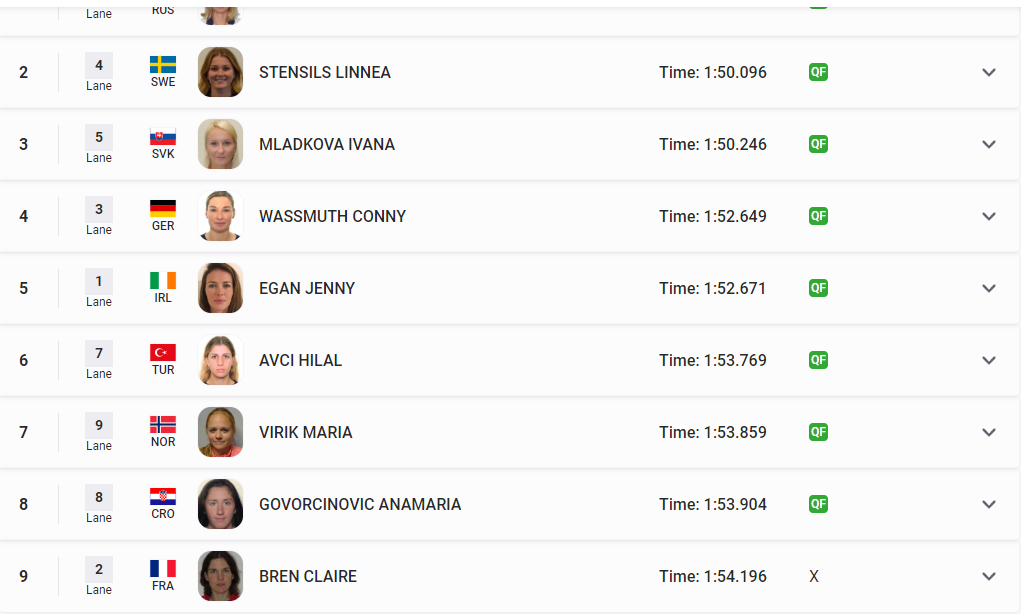Click the Croatia flag icon

pyautogui.click(x=163, y=497)
